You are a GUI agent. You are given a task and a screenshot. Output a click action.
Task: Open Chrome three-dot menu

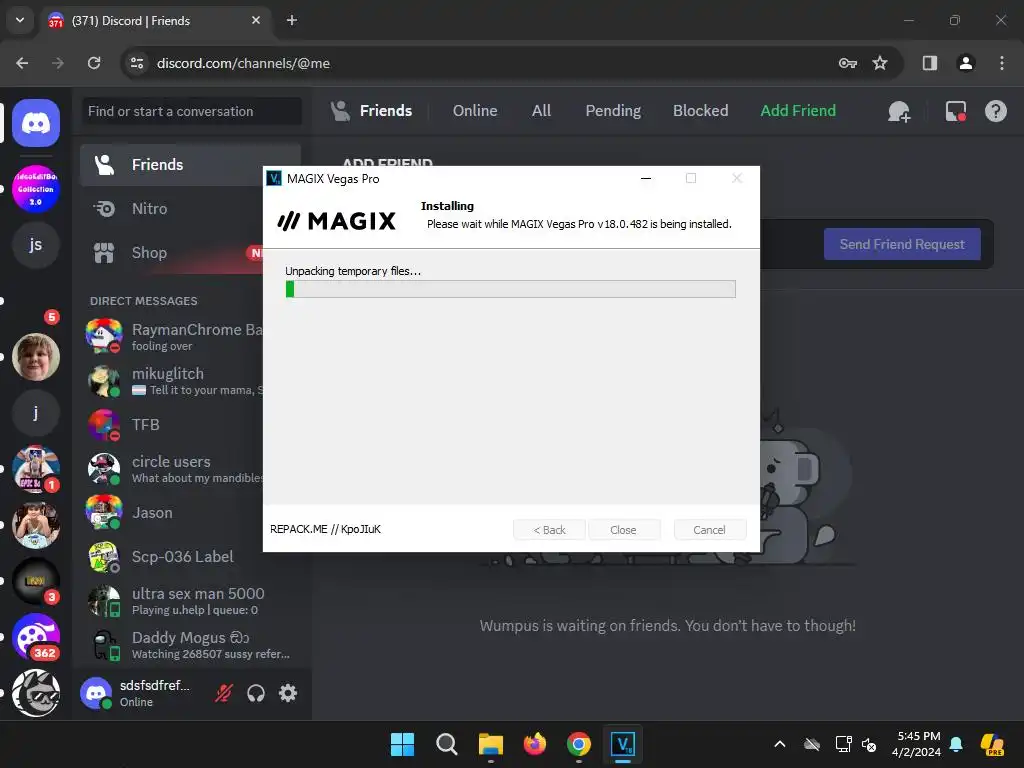[x=1001, y=63]
